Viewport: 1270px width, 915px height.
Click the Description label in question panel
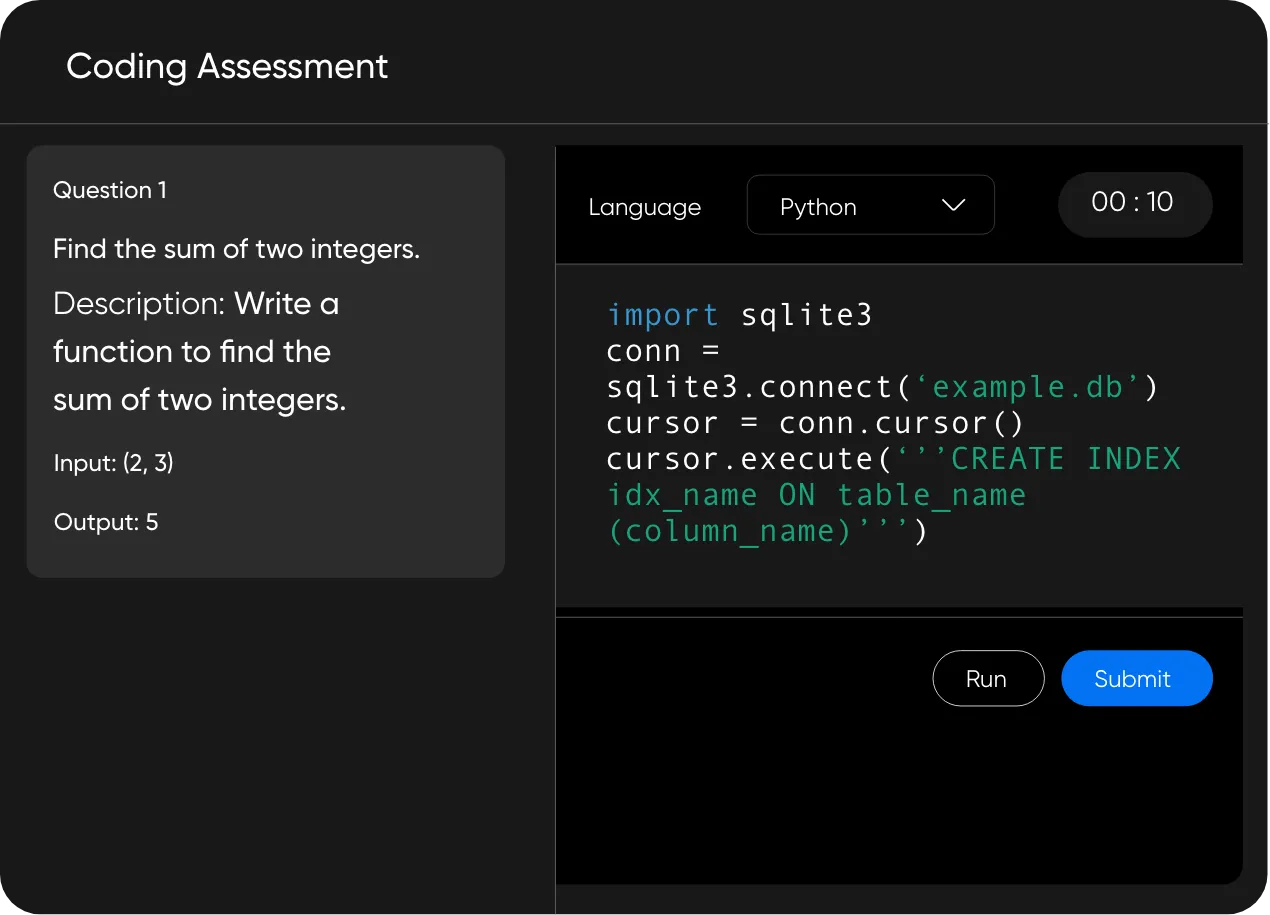(x=140, y=303)
